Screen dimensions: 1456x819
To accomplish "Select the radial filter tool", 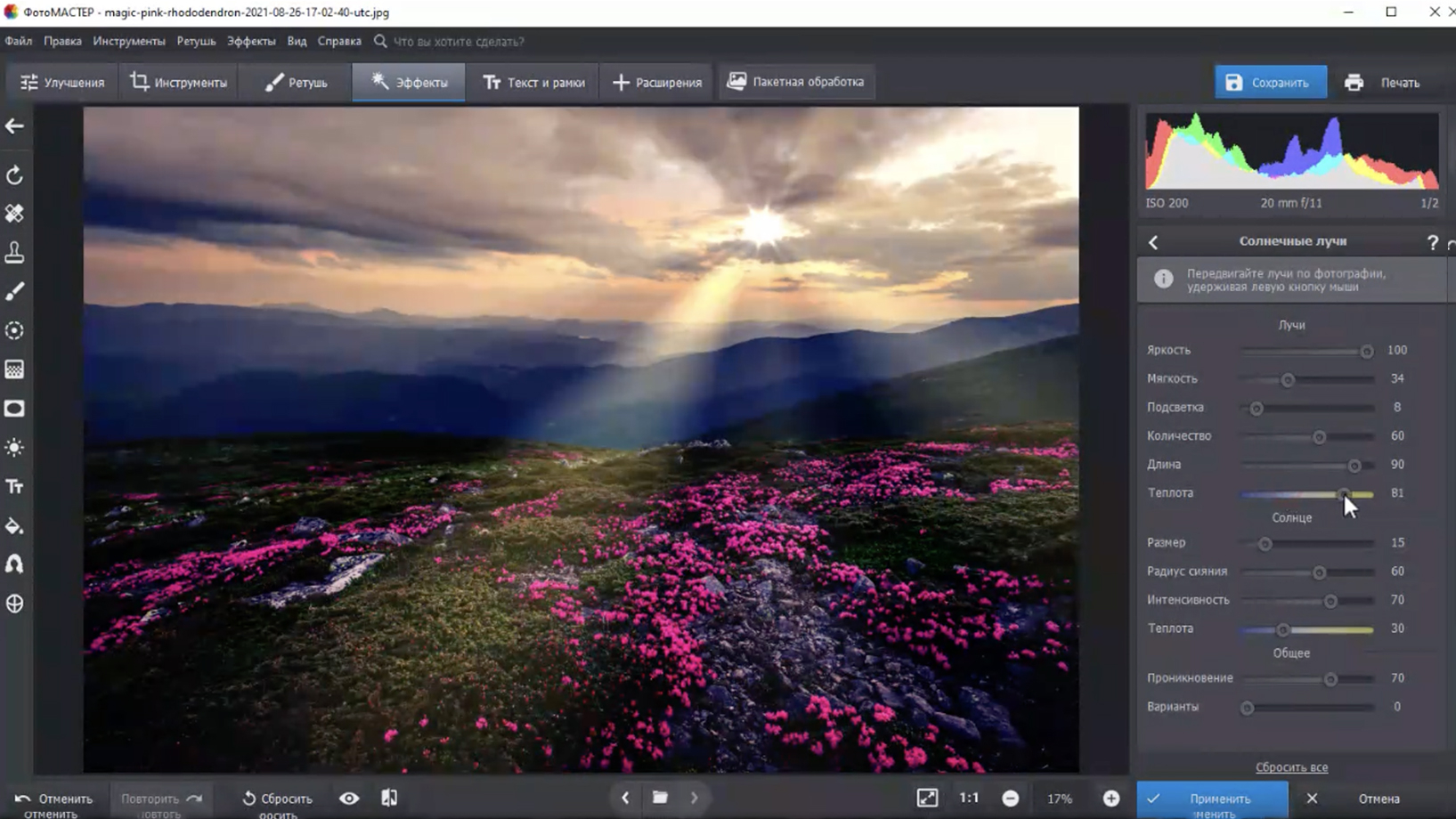I will [x=15, y=330].
